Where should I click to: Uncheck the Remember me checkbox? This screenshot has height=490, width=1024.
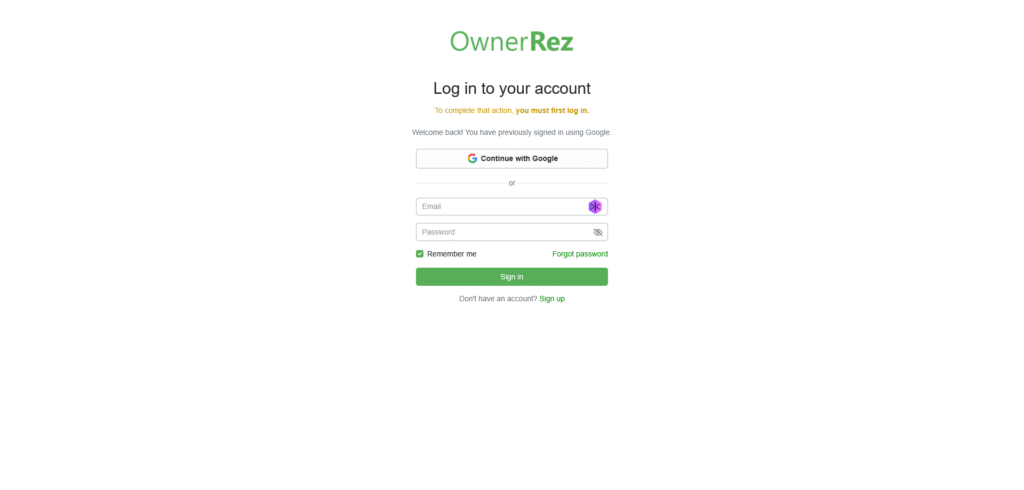pos(420,253)
